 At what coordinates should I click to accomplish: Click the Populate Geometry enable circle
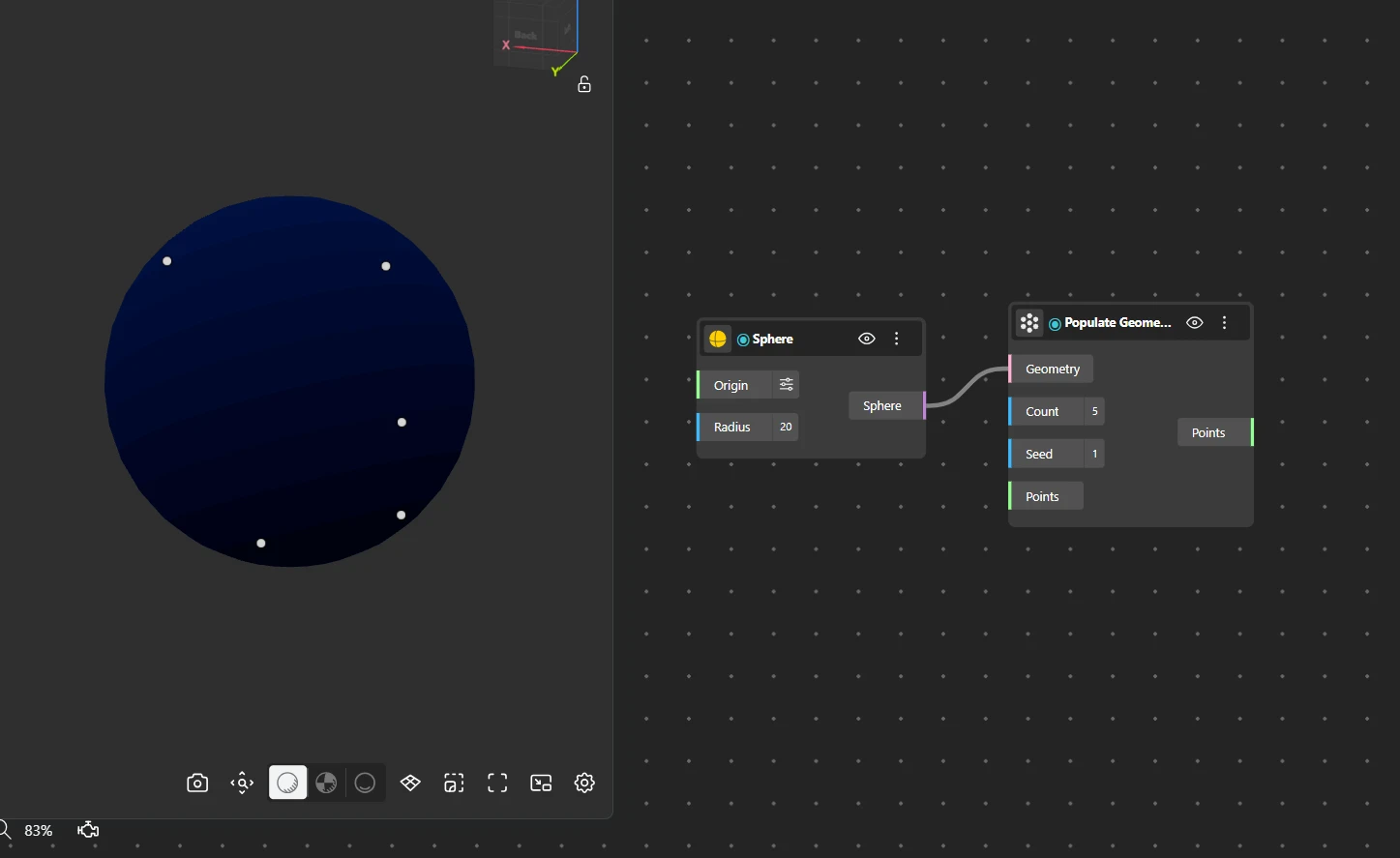tap(1055, 324)
